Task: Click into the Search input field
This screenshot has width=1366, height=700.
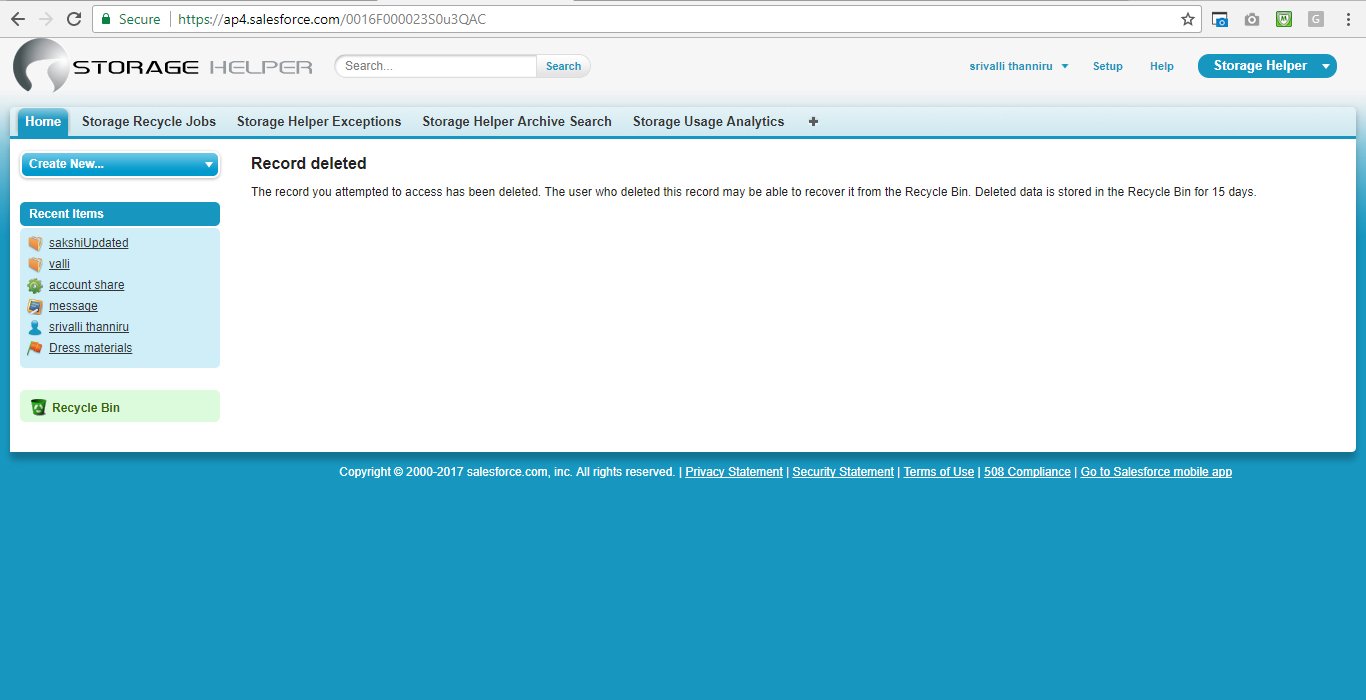Action: coord(437,66)
